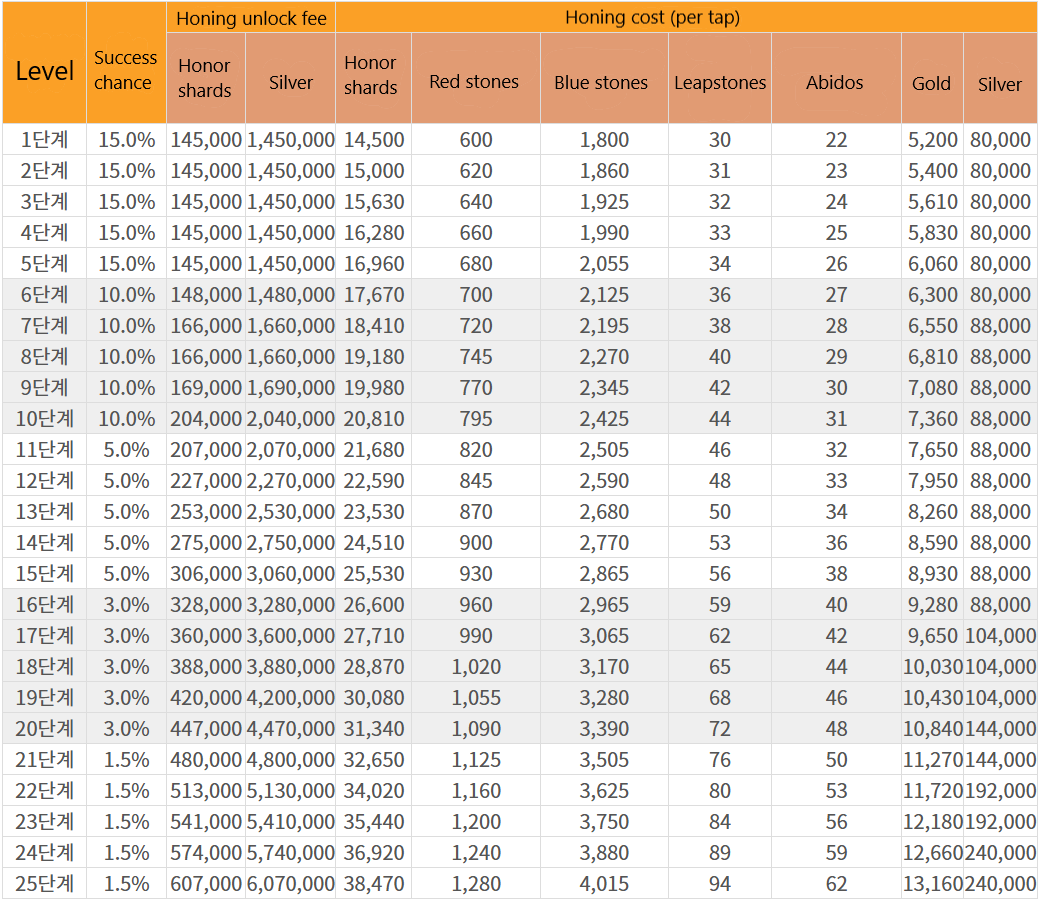Select red stones value 900
1043x902 pixels.
[x=476, y=543]
